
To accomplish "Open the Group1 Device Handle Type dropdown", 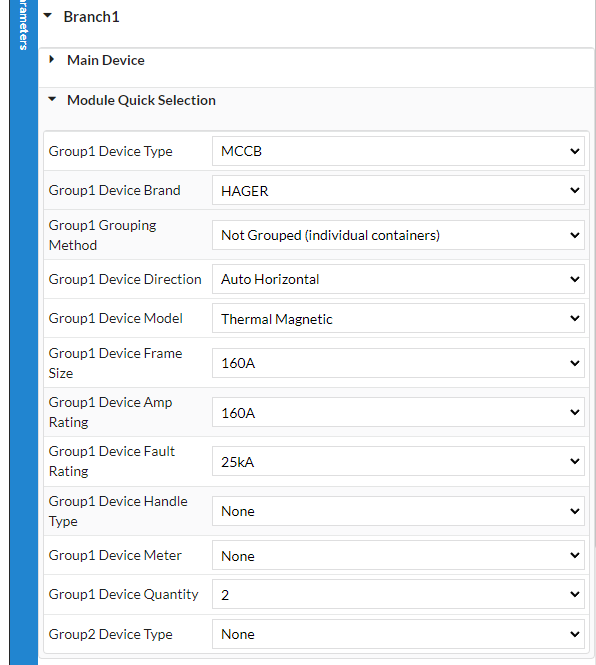I will pyautogui.click(x=398, y=511).
